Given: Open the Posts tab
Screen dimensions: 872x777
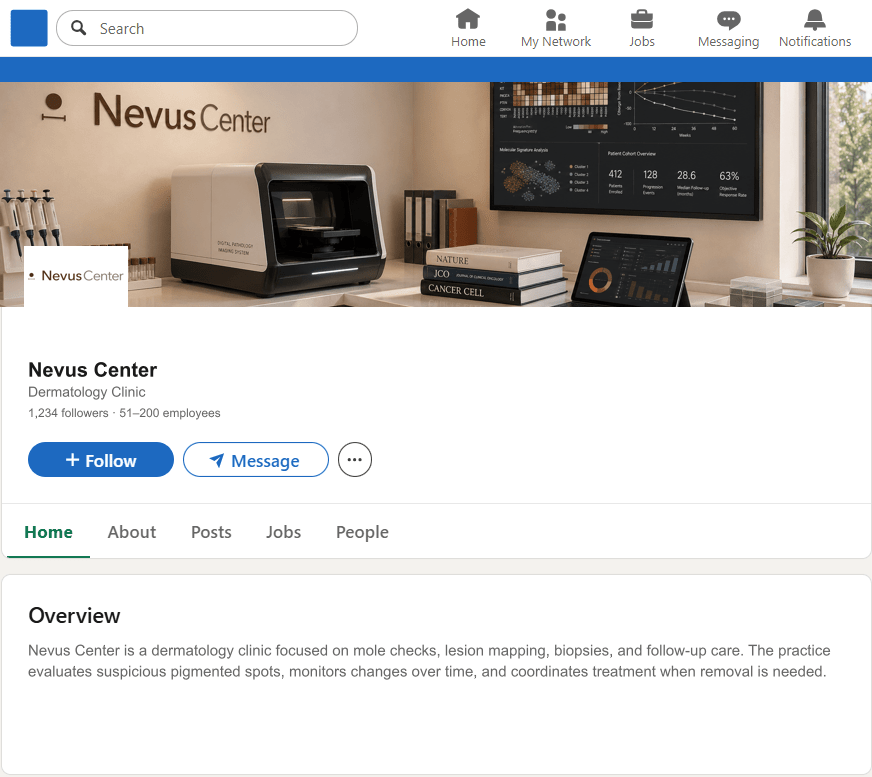Looking at the screenshot, I should pyautogui.click(x=211, y=532).
